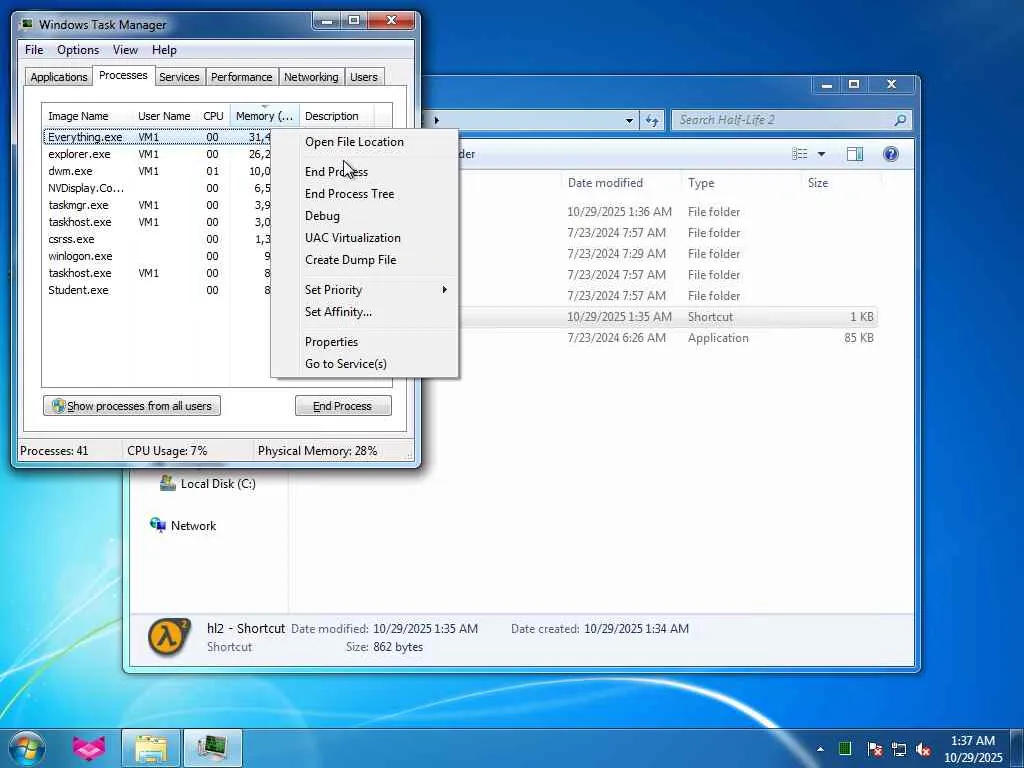Open Task Manager Options menu
This screenshot has width=1024, height=768.
click(x=78, y=50)
